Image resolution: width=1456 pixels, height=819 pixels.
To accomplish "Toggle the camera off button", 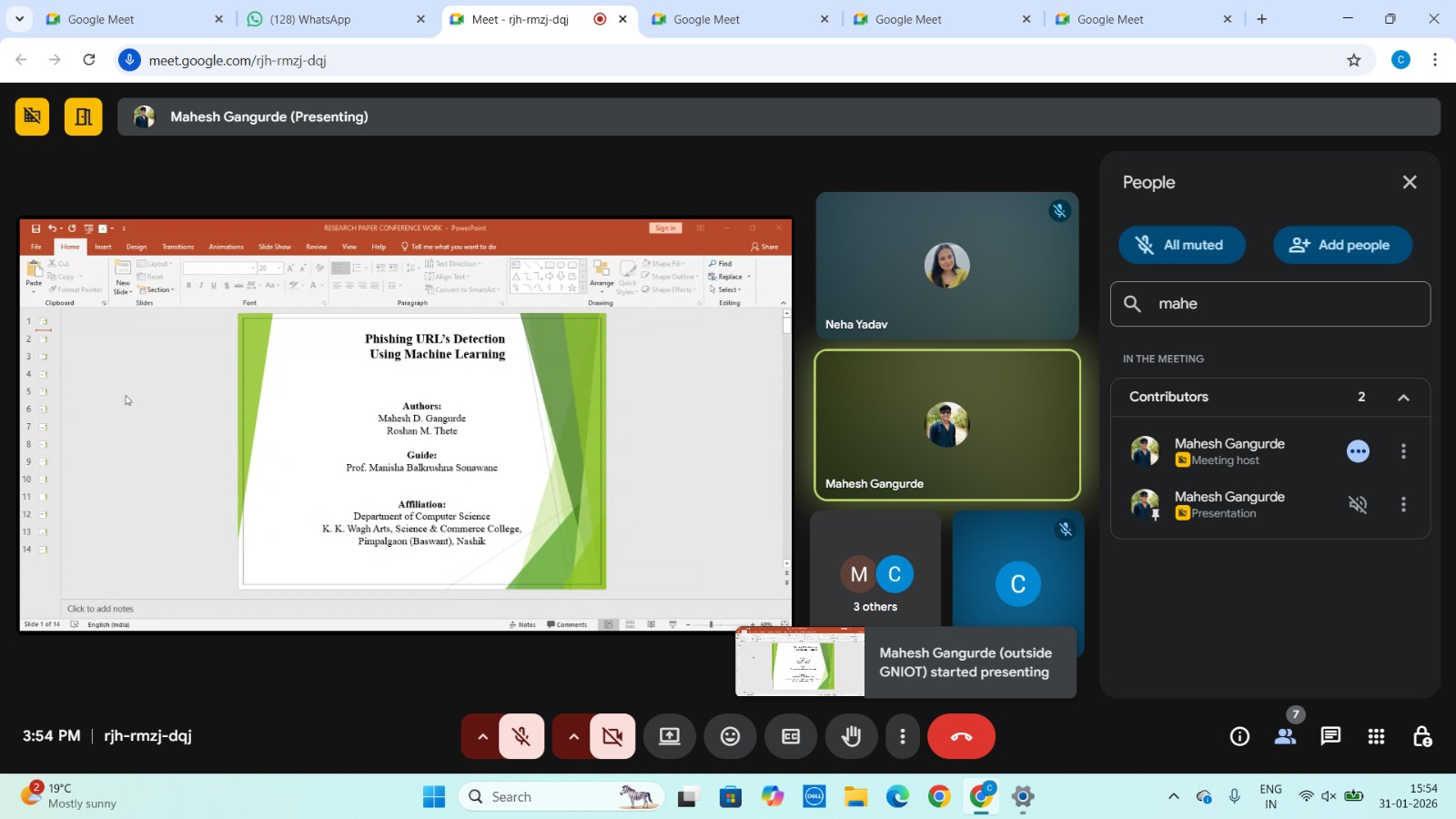I will click(612, 736).
